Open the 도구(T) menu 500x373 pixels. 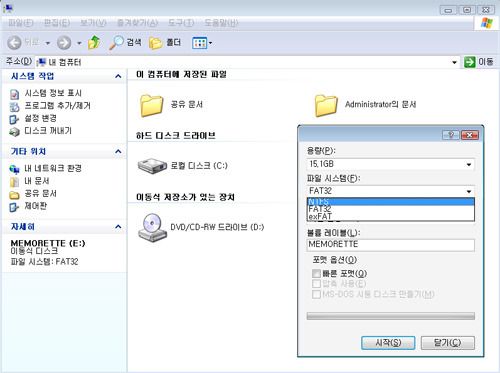click(x=181, y=23)
